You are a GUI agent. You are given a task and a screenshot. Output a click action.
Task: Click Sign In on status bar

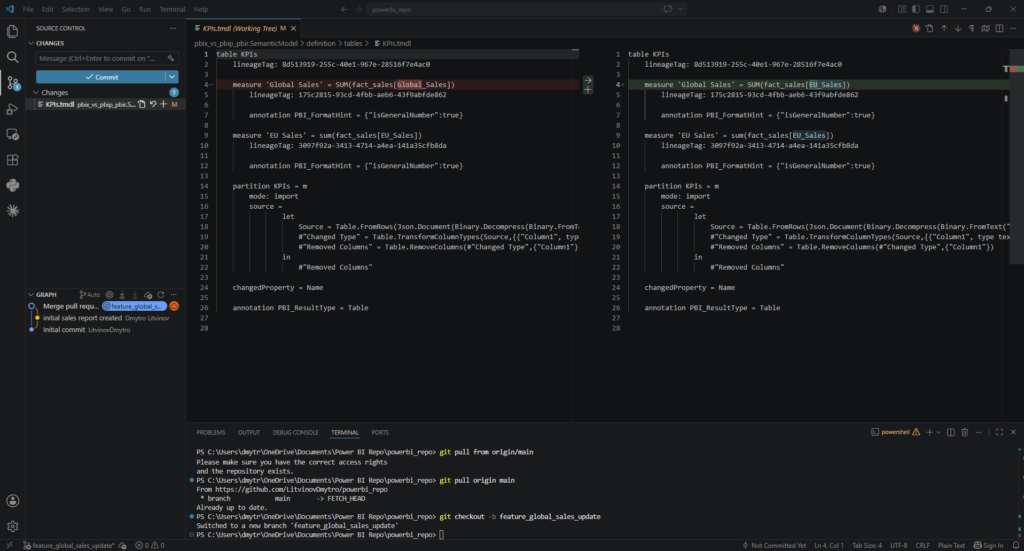tap(988, 545)
